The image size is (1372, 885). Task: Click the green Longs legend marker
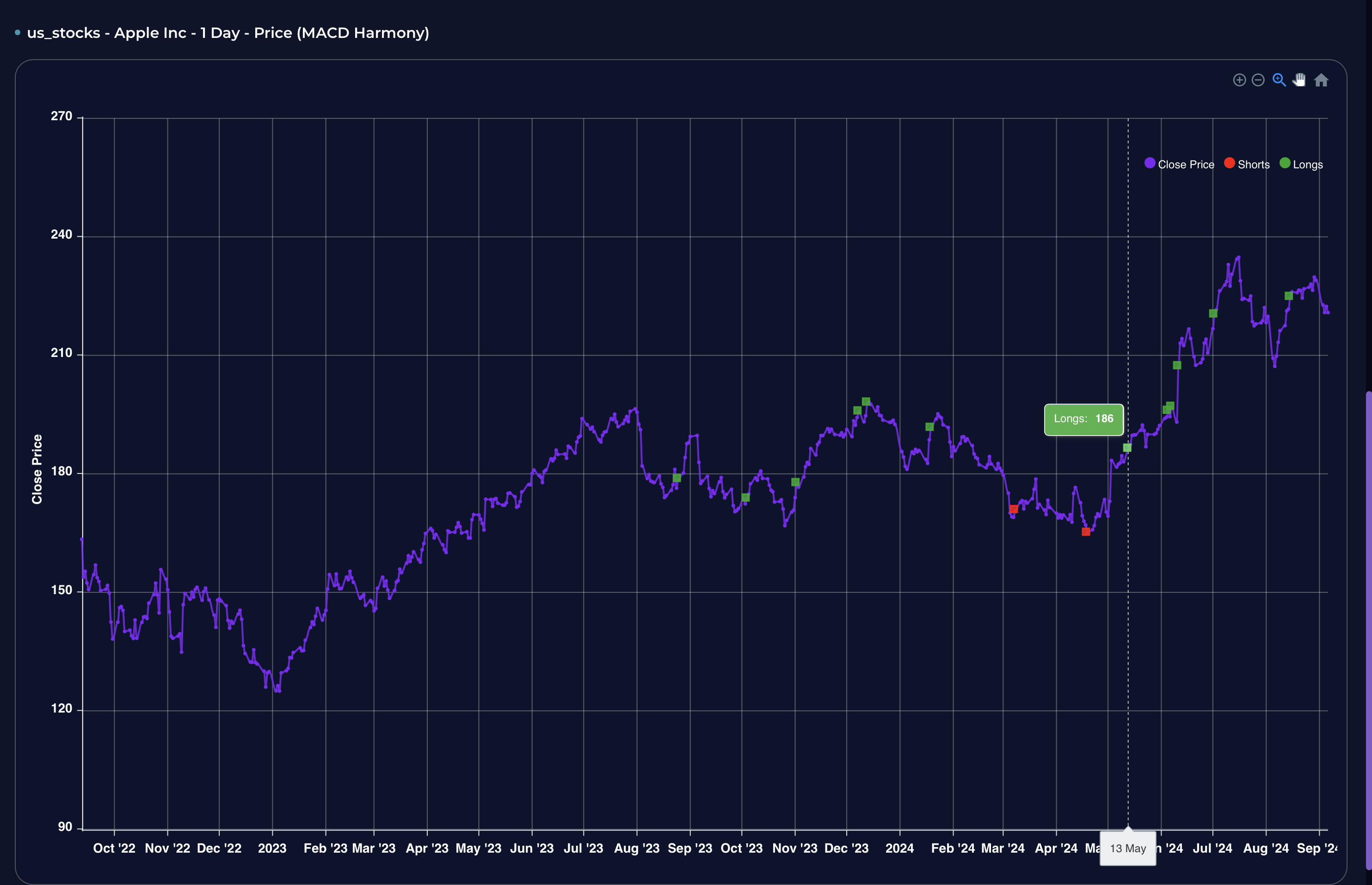[1285, 163]
